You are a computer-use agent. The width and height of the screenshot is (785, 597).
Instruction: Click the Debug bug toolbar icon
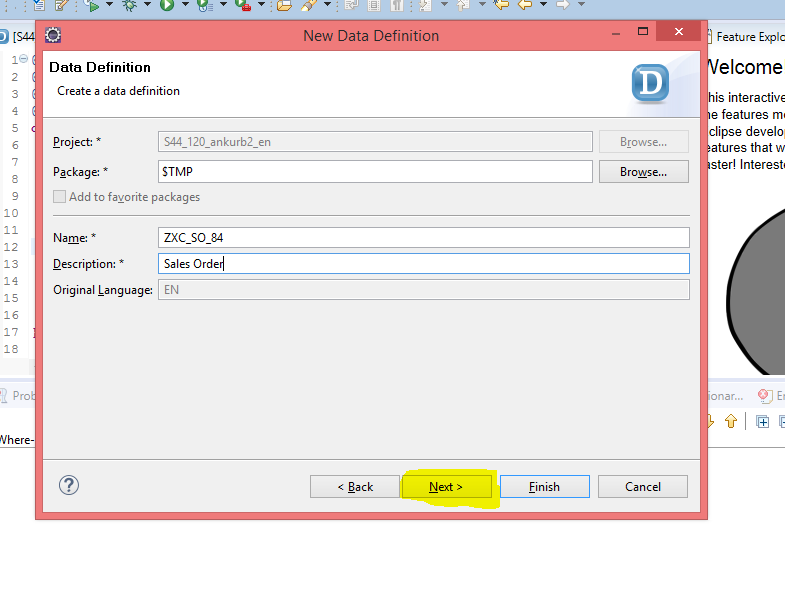click(x=129, y=5)
